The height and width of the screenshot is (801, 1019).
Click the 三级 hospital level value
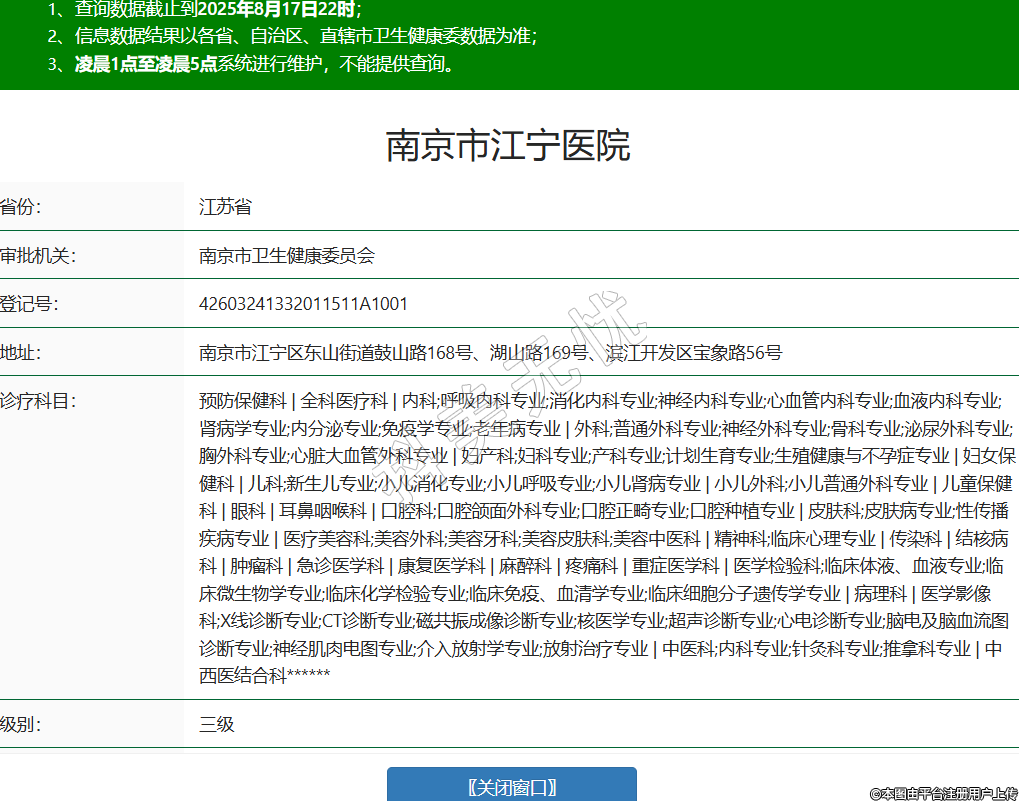coord(216,724)
